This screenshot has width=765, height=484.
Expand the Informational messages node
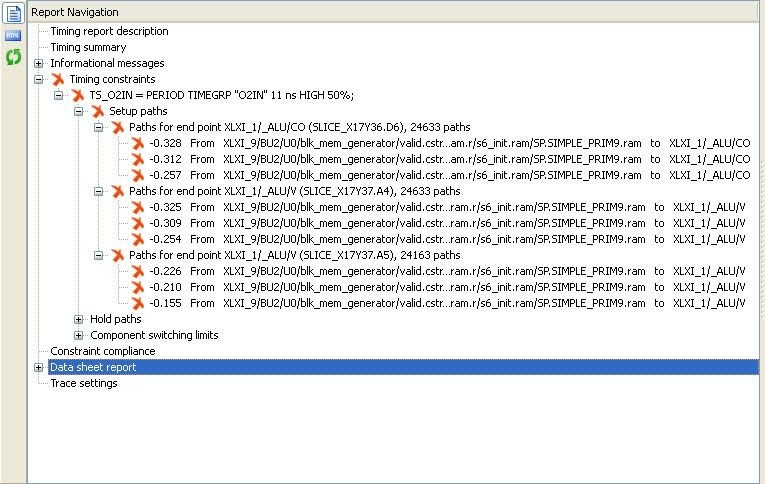[39, 63]
